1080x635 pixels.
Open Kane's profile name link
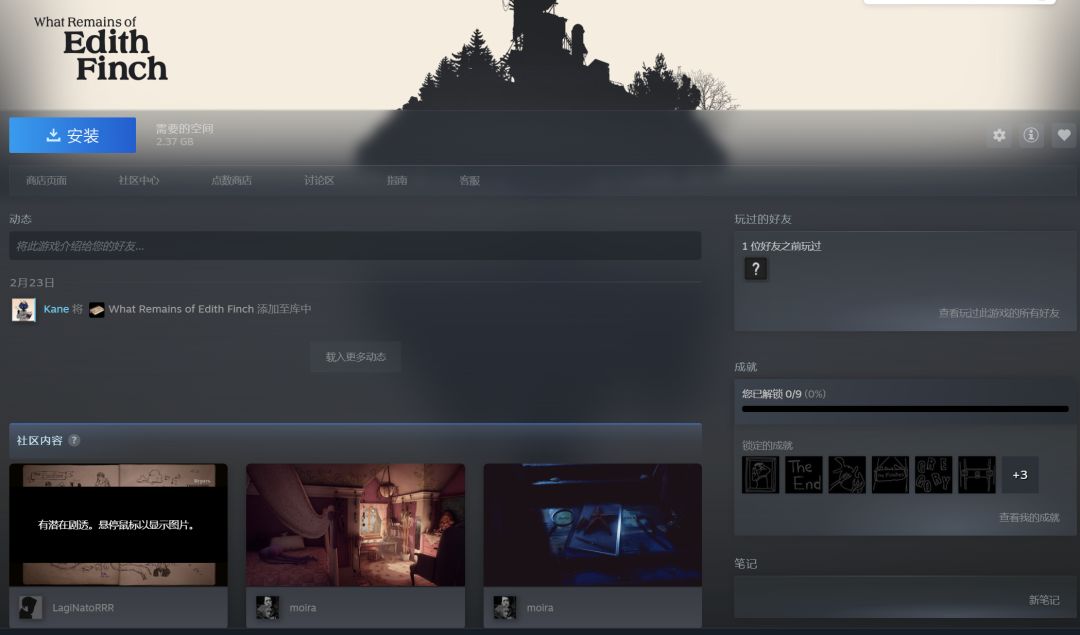56,309
